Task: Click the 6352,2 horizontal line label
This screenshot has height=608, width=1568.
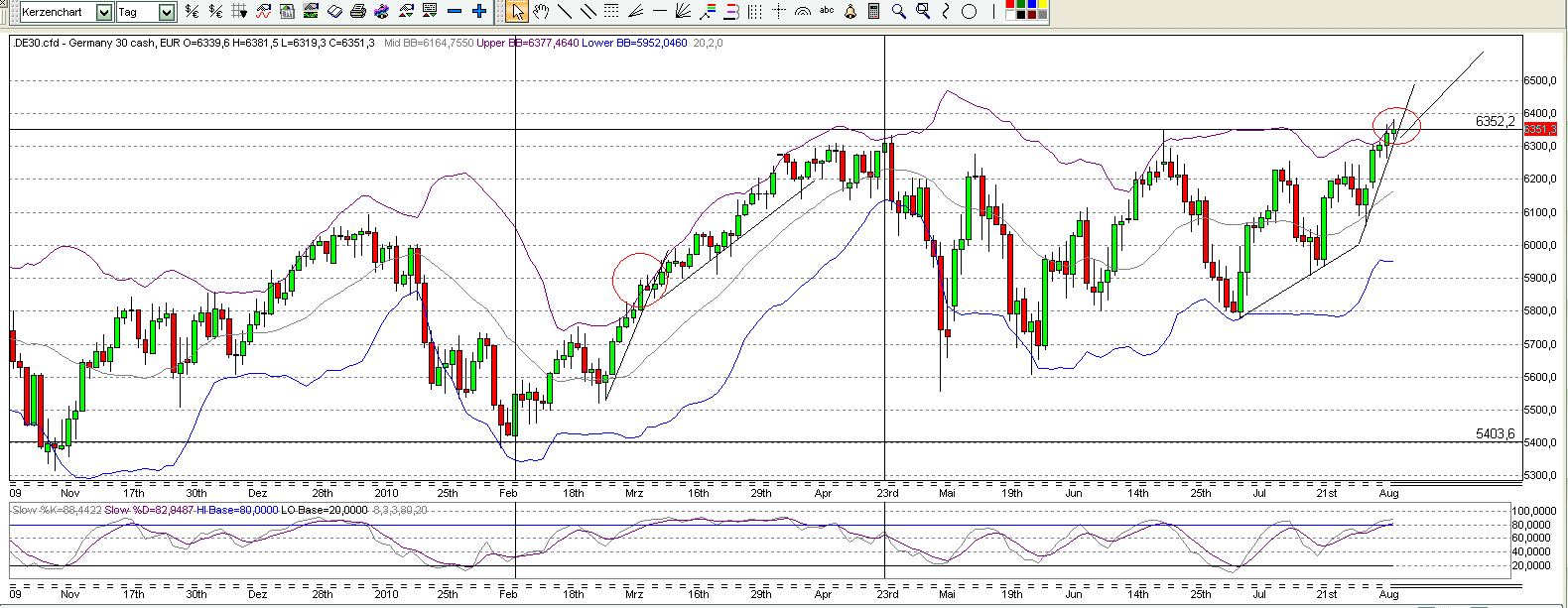Action: click(x=1496, y=121)
